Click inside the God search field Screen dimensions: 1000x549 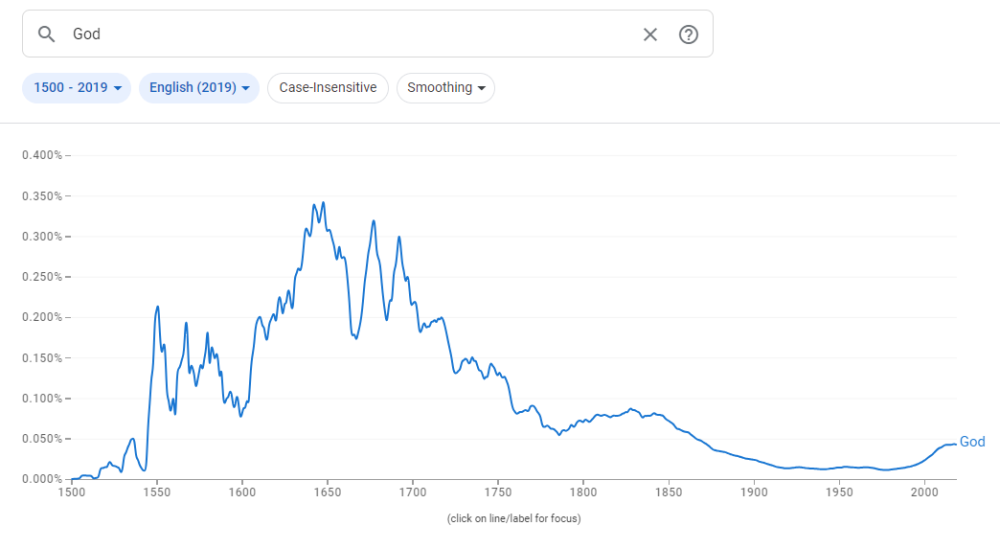pyautogui.click(x=350, y=34)
